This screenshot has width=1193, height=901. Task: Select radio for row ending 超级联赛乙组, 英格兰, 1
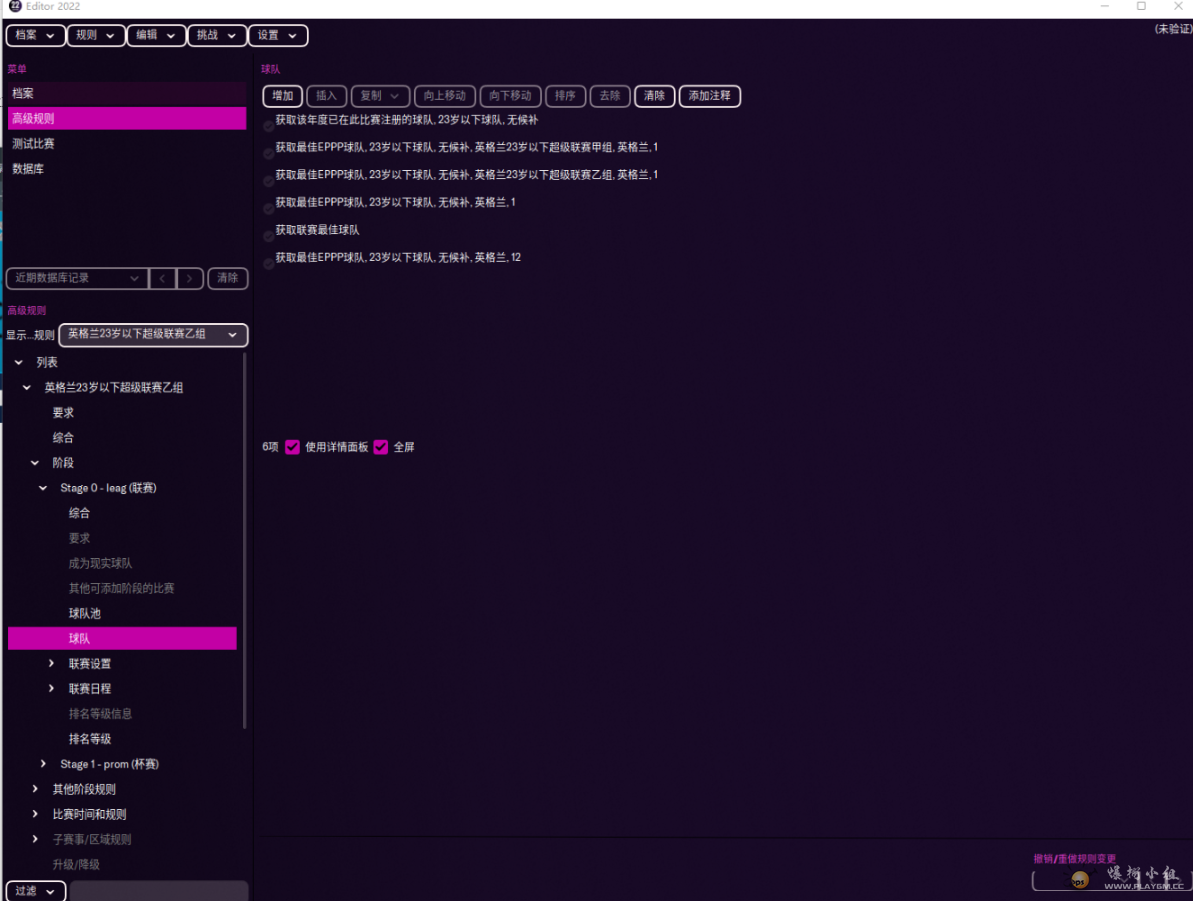coord(269,181)
